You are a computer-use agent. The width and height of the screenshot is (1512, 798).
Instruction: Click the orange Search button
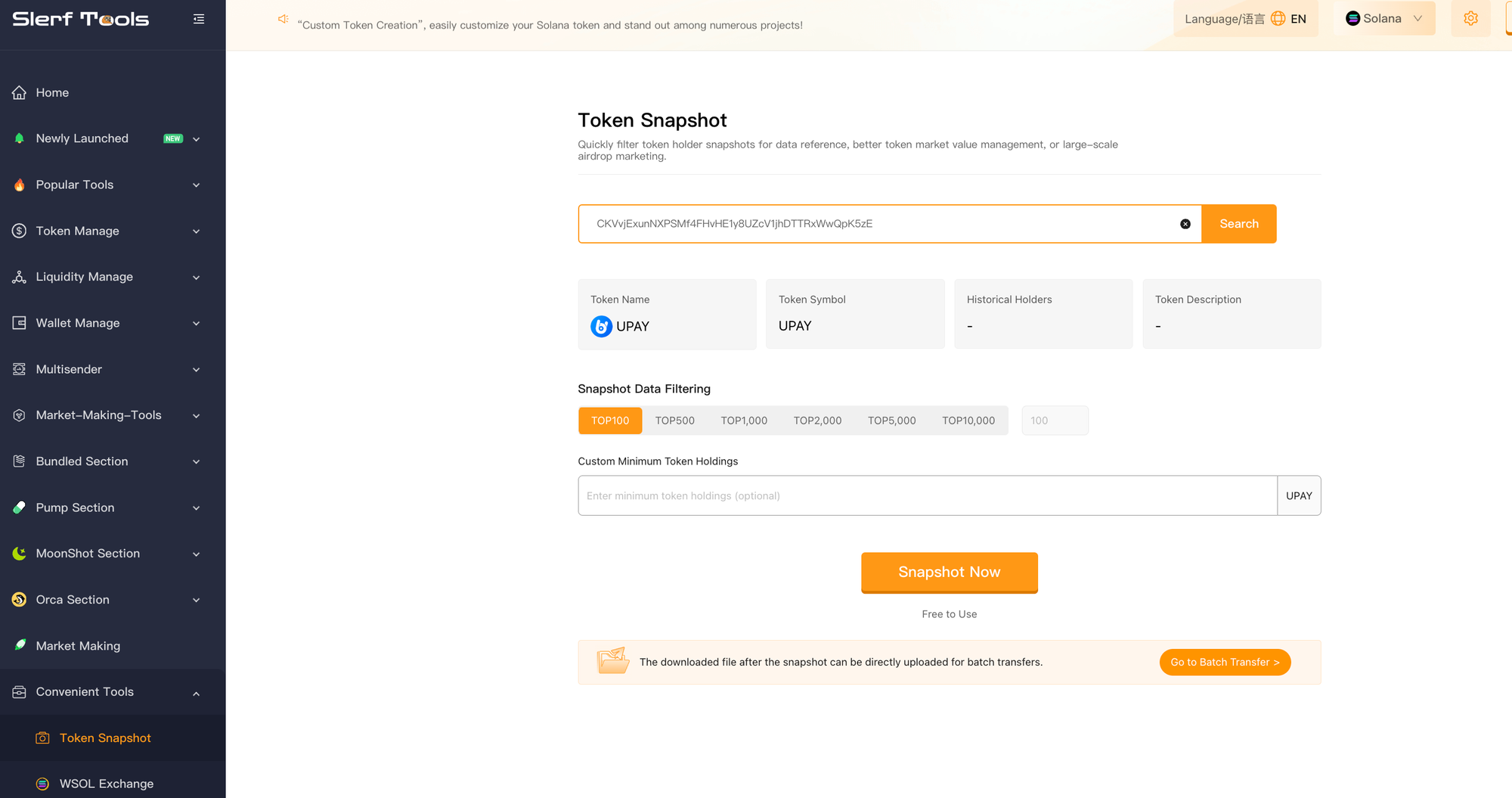1239,224
